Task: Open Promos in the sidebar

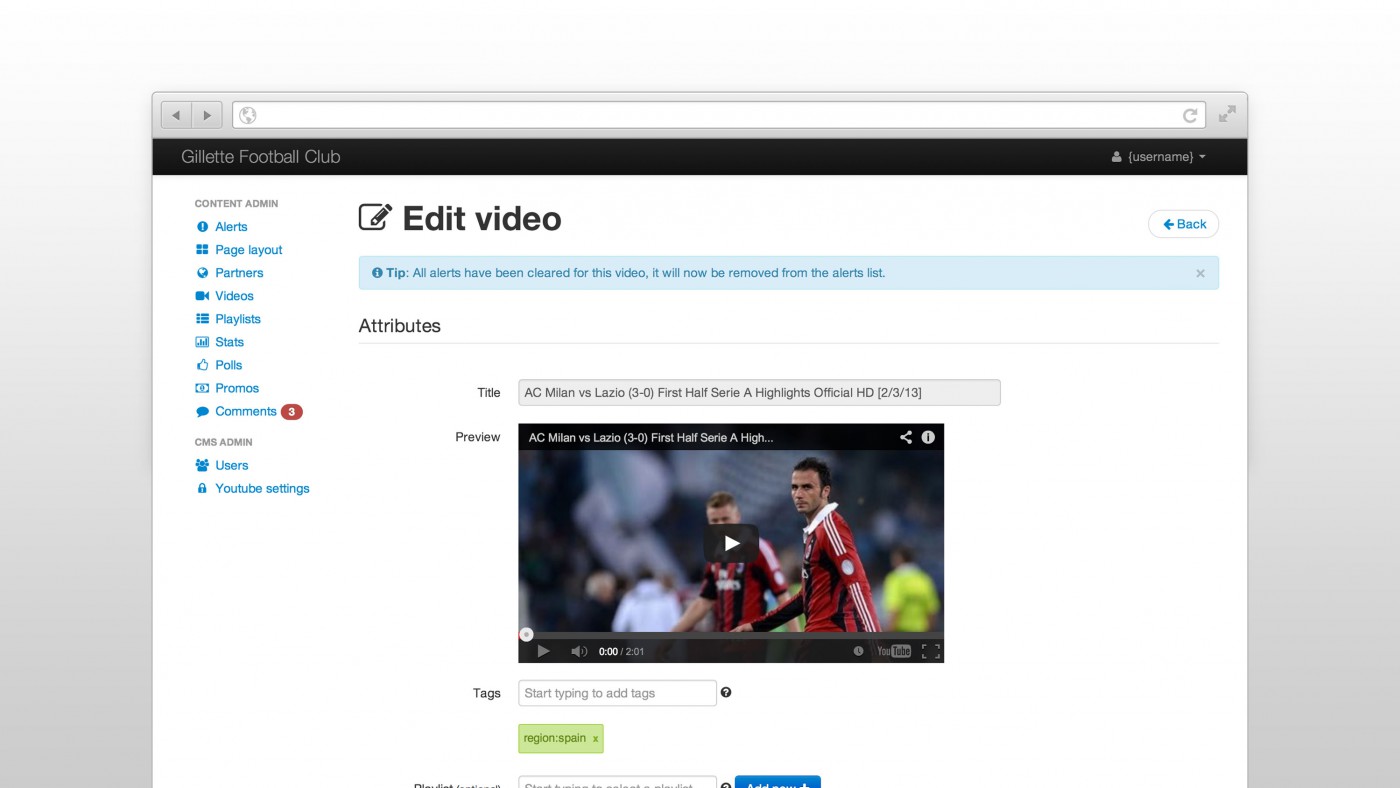Action: coord(237,388)
